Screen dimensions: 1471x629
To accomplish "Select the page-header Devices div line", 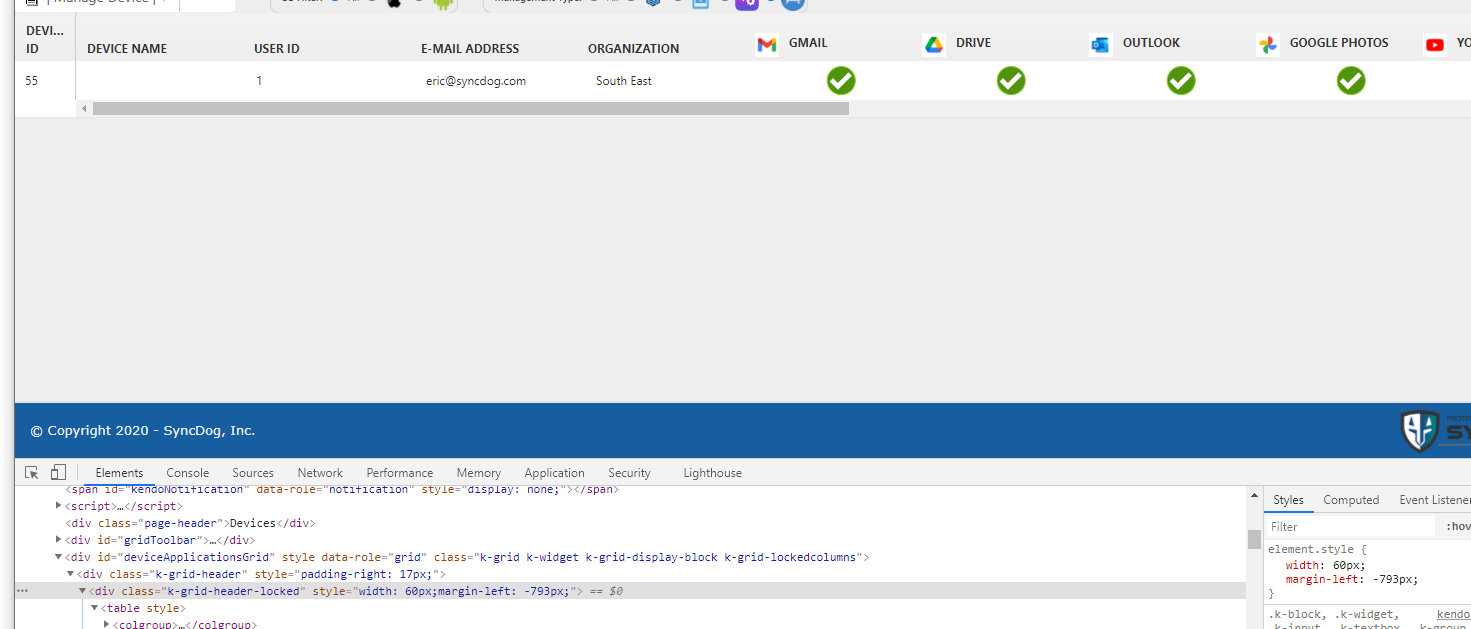I will pyautogui.click(x=190, y=523).
